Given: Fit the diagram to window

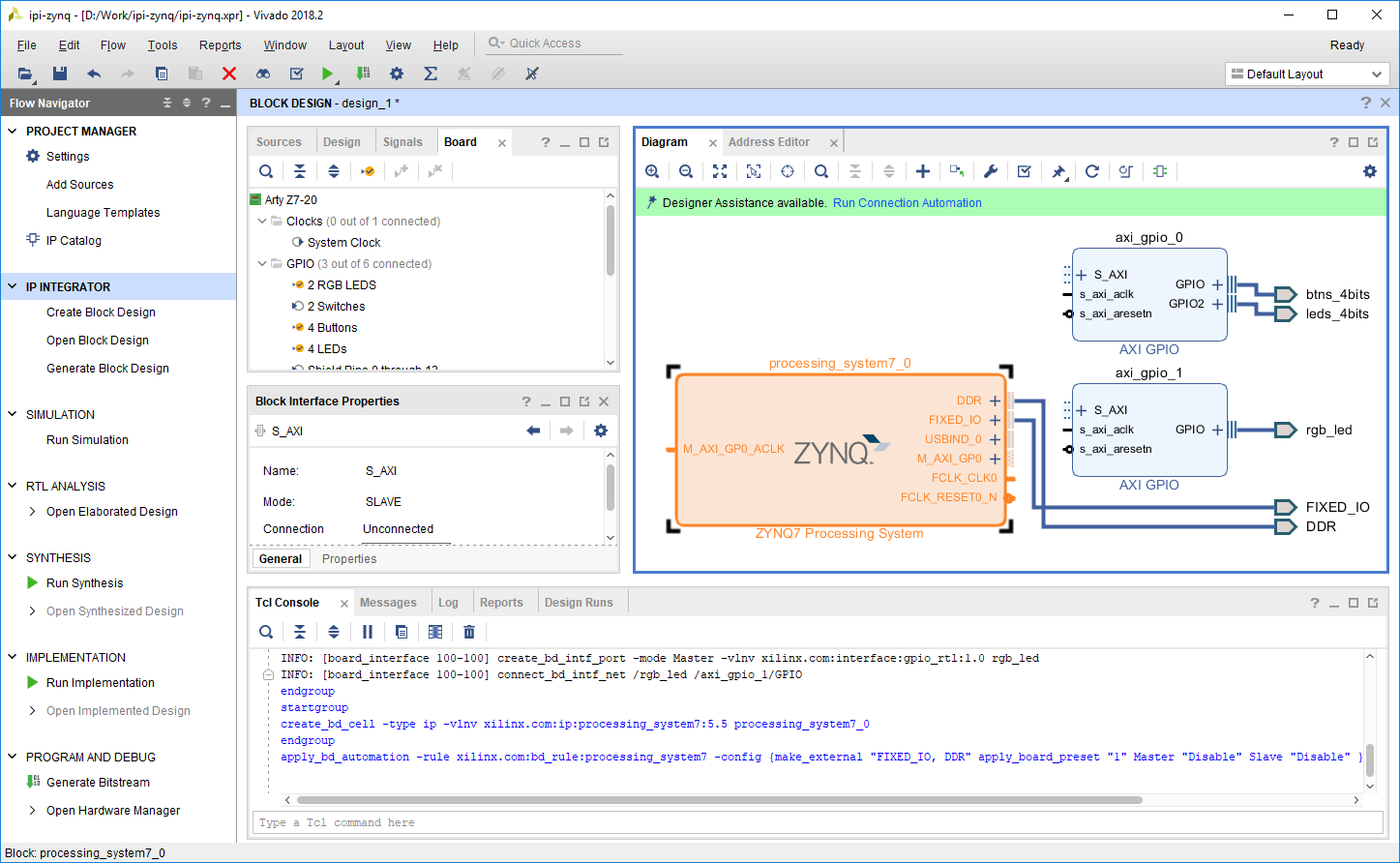Looking at the screenshot, I should (x=720, y=171).
